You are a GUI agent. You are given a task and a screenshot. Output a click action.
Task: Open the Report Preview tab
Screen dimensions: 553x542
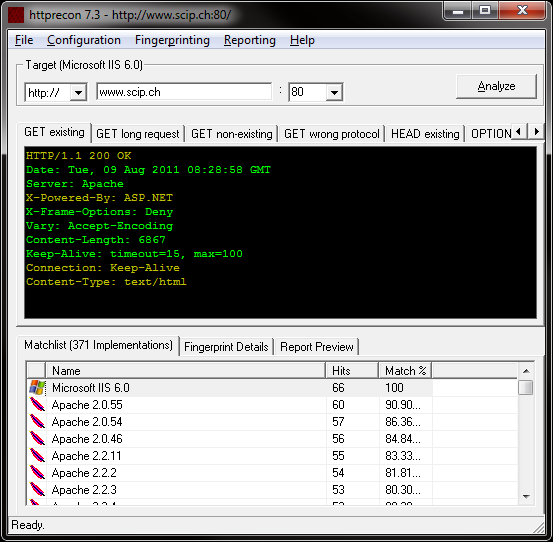317,347
